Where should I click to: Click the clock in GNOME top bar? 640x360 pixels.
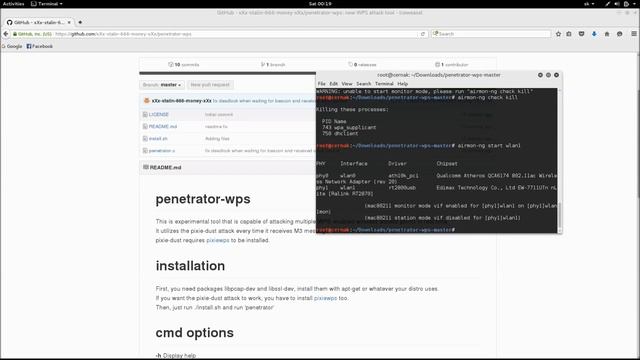click(x=320, y=4)
